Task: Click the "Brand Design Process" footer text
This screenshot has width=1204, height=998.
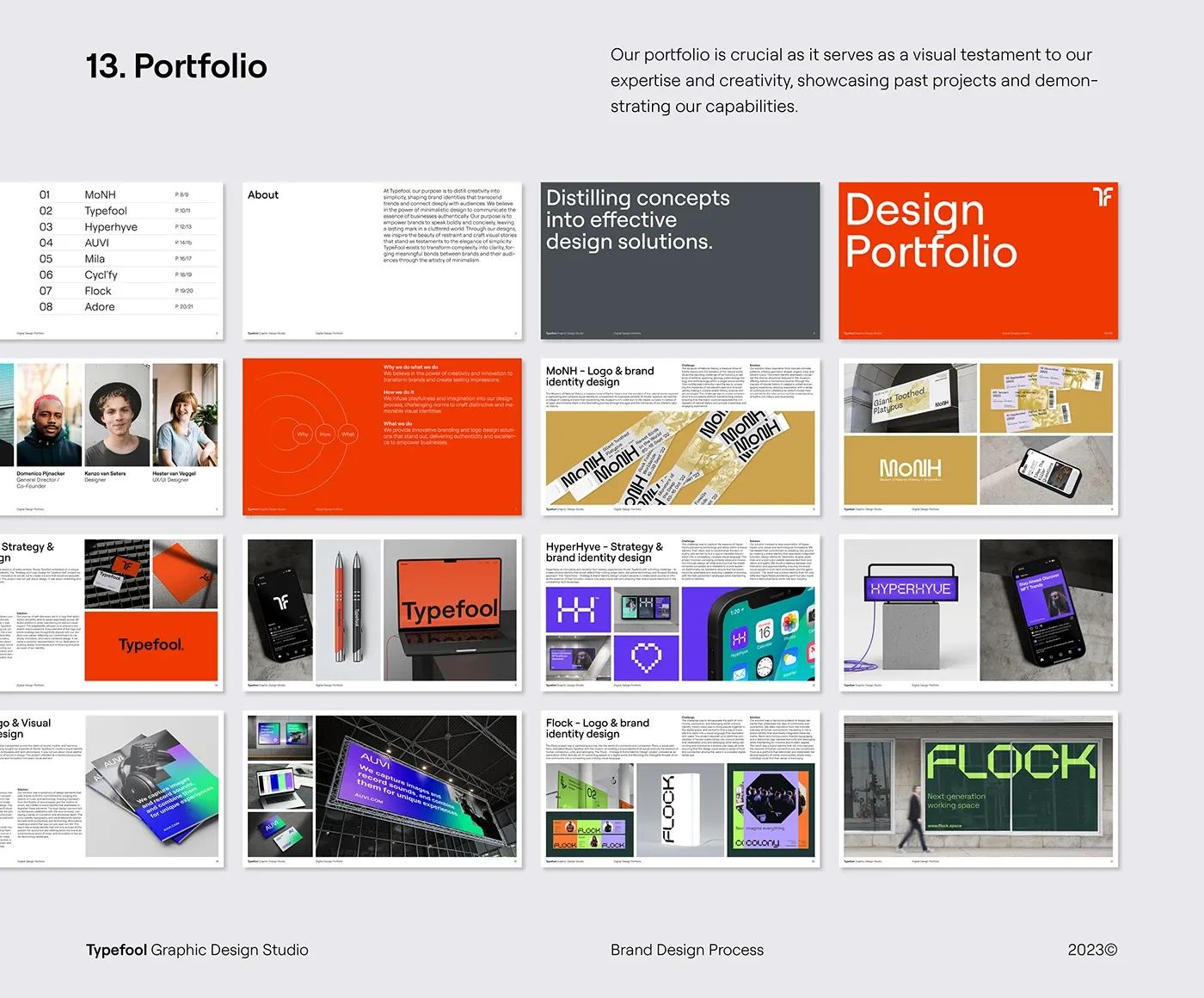Action: click(687, 950)
